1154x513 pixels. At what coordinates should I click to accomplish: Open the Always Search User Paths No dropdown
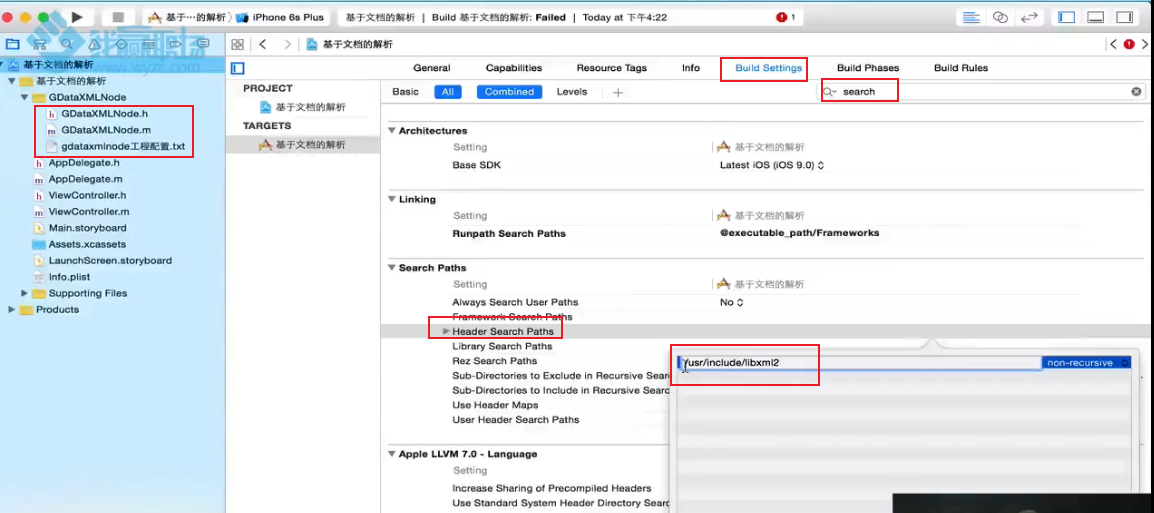point(732,302)
